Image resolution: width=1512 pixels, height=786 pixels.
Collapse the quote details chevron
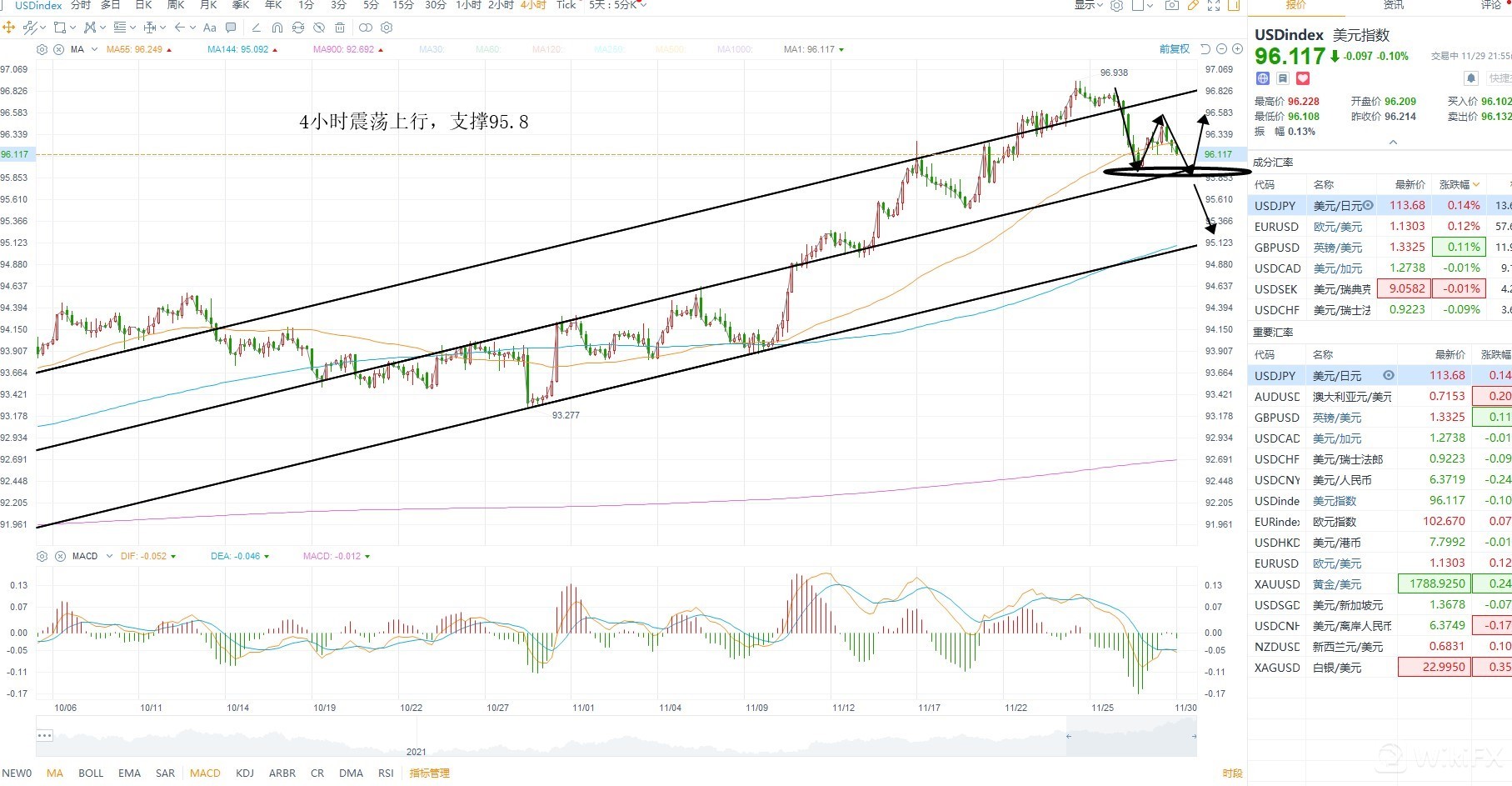click(1393, 143)
